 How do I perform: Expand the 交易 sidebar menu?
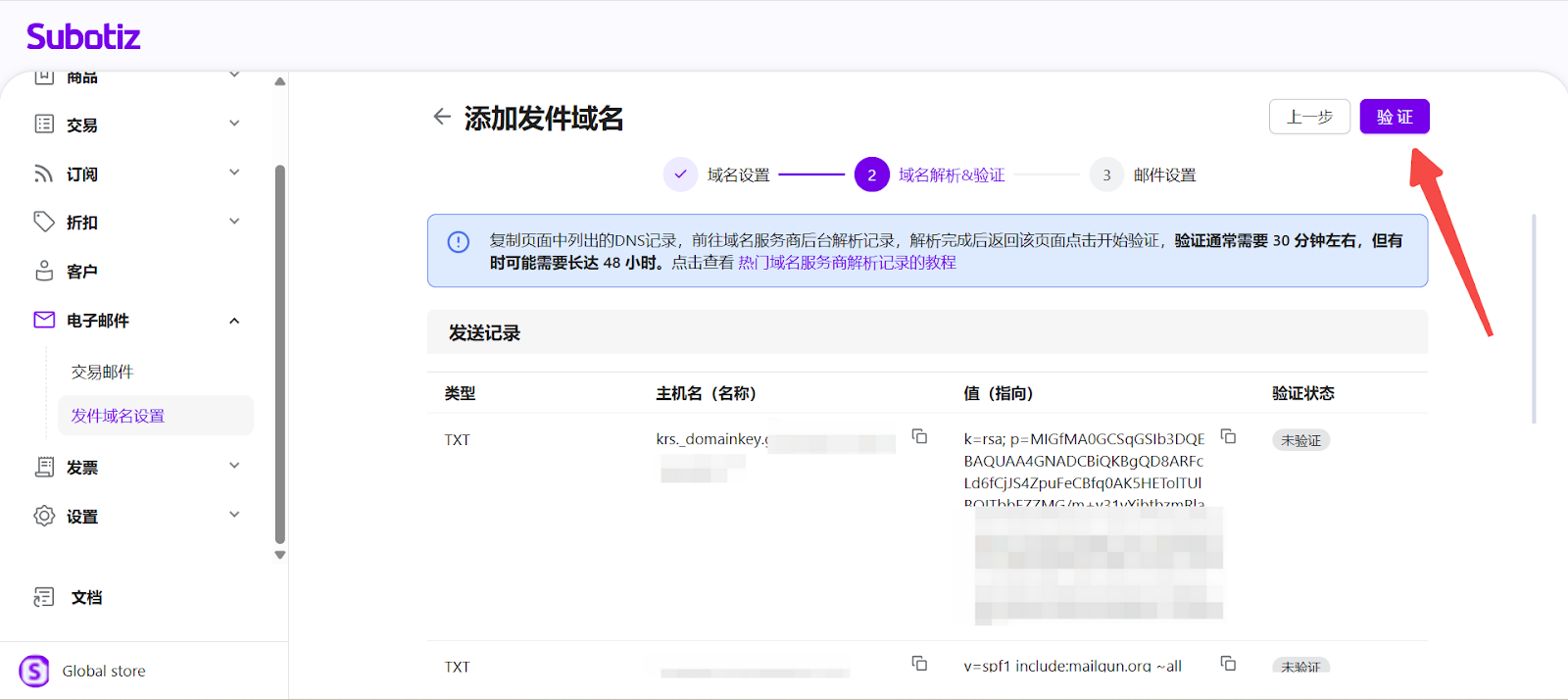point(234,124)
